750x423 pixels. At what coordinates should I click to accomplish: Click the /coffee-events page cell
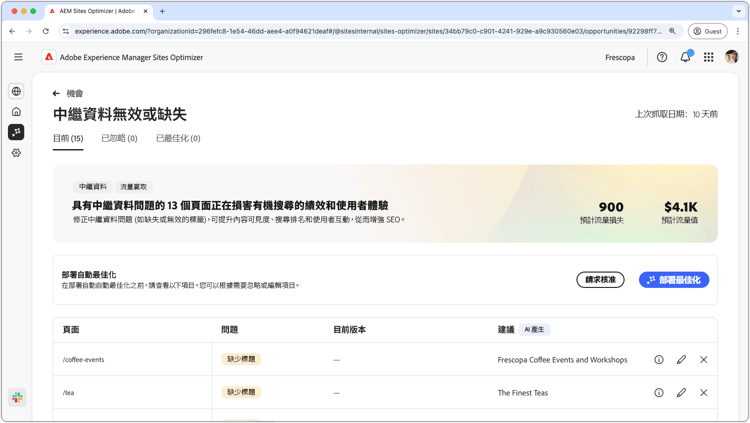pos(83,359)
